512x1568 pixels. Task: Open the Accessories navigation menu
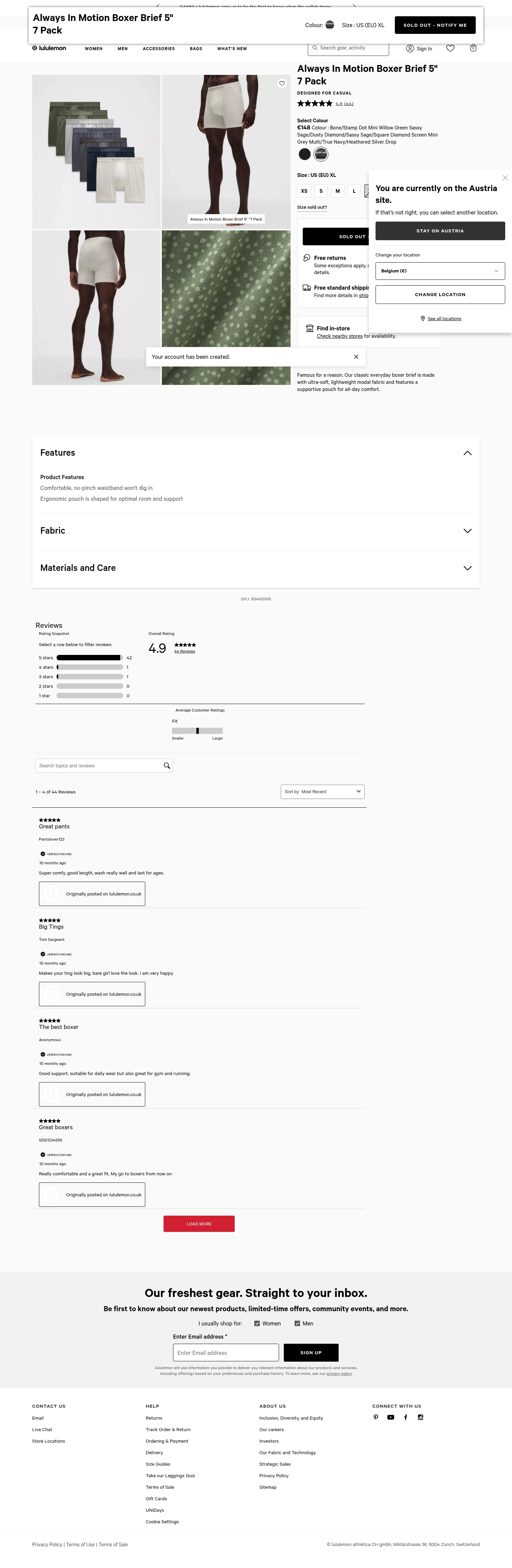coord(159,49)
